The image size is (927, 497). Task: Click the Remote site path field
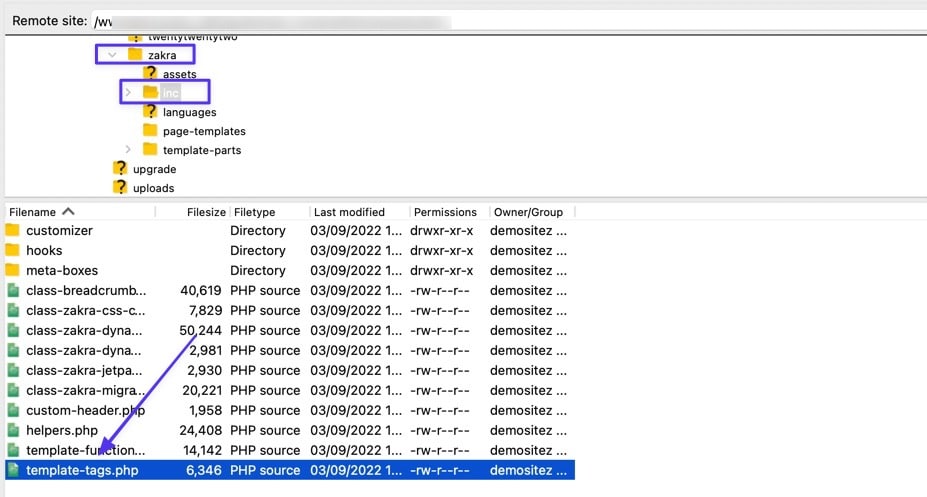click(x=500, y=21)
